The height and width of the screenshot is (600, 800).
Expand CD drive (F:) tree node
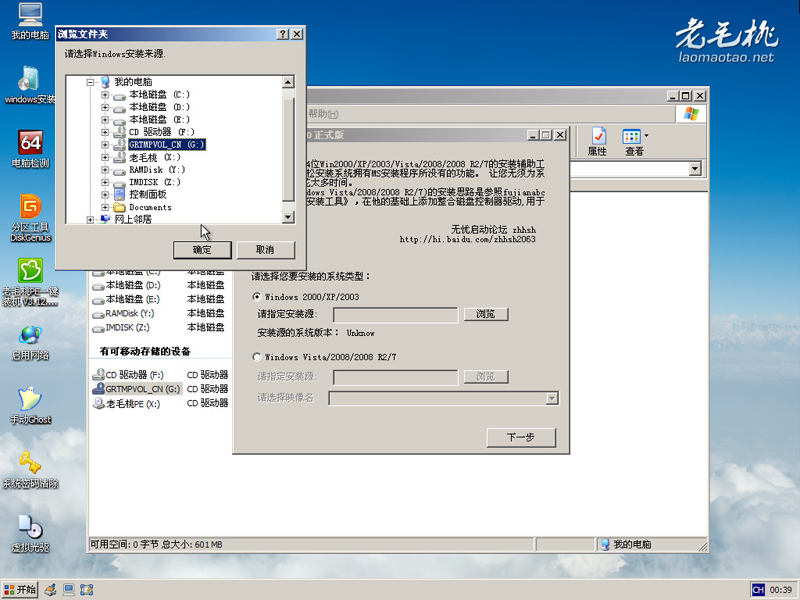click(105, 132)
